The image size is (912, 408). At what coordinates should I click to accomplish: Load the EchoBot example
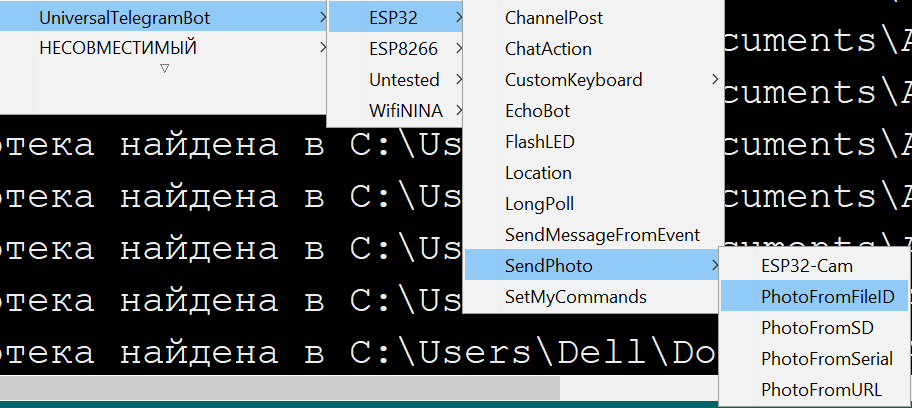coord(537,110)
